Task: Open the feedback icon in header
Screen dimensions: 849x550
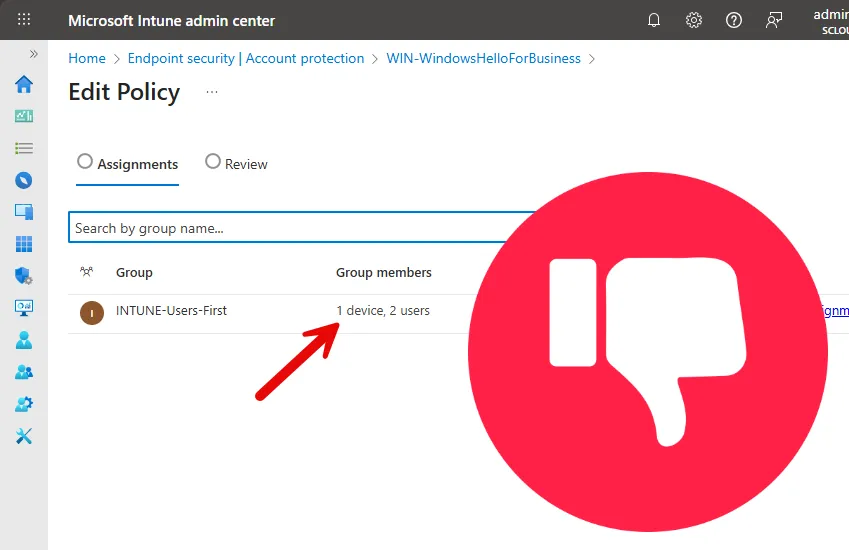Action: 774,21
